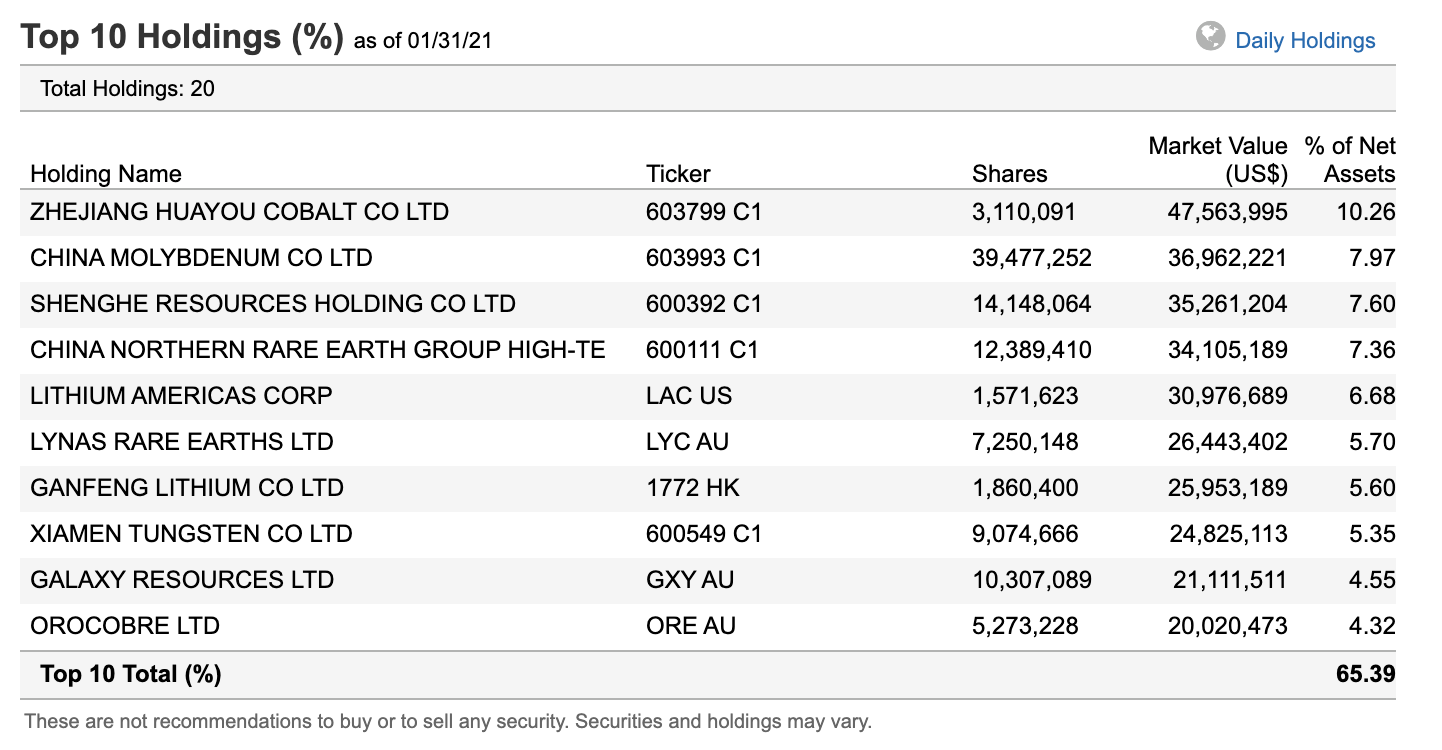
Task: Click shares value 10,307,089
Action: click(x=1032, y=580)
